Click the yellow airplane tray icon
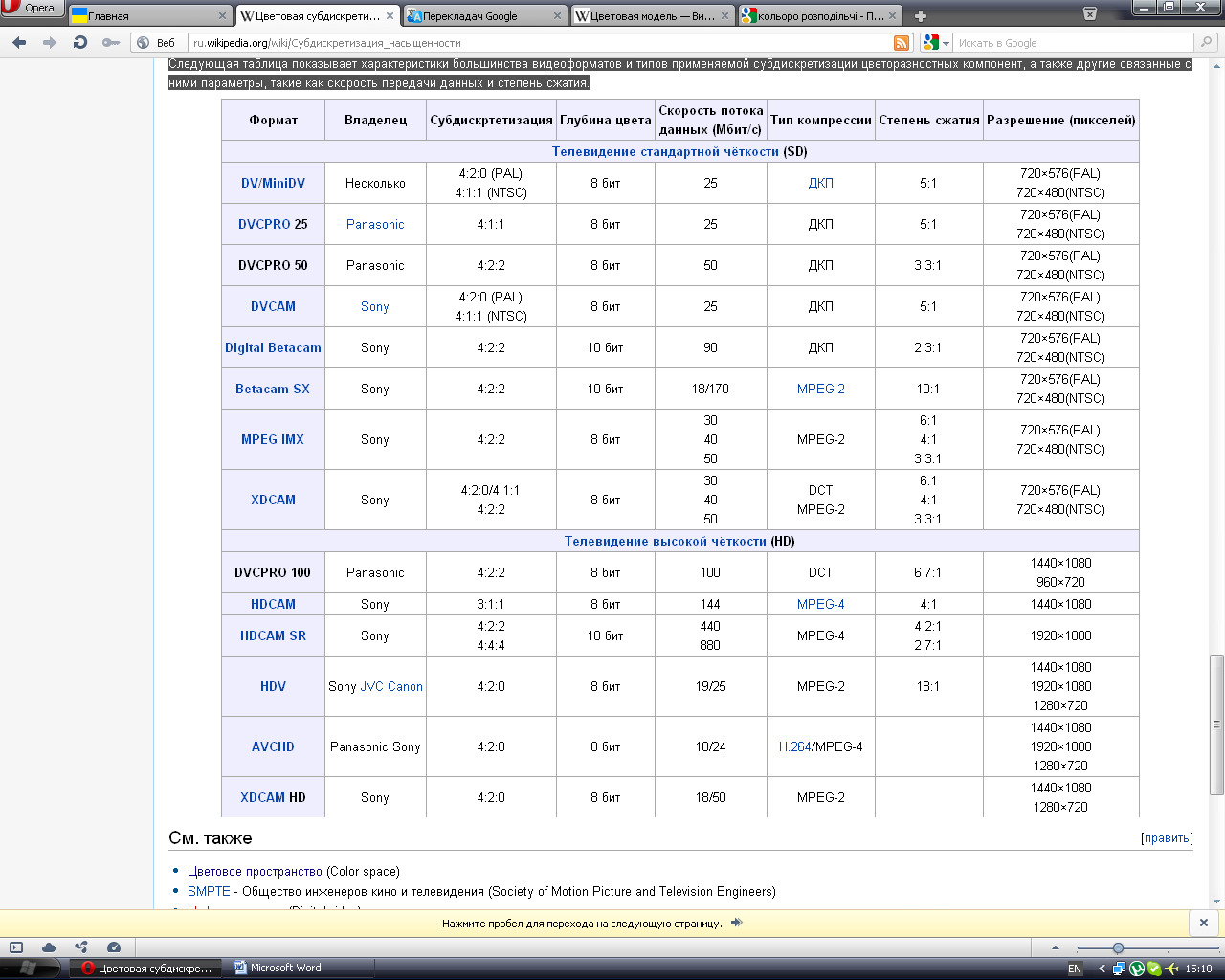 (x=1171, y=969)
